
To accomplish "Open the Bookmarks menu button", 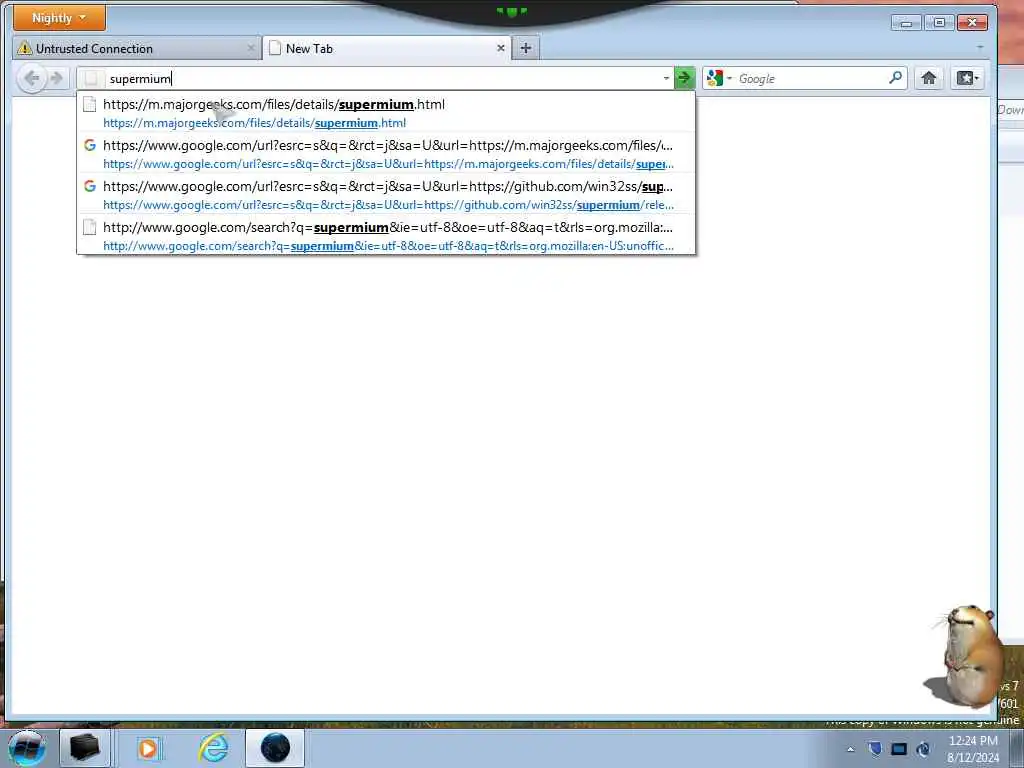I will click(967, 78).
